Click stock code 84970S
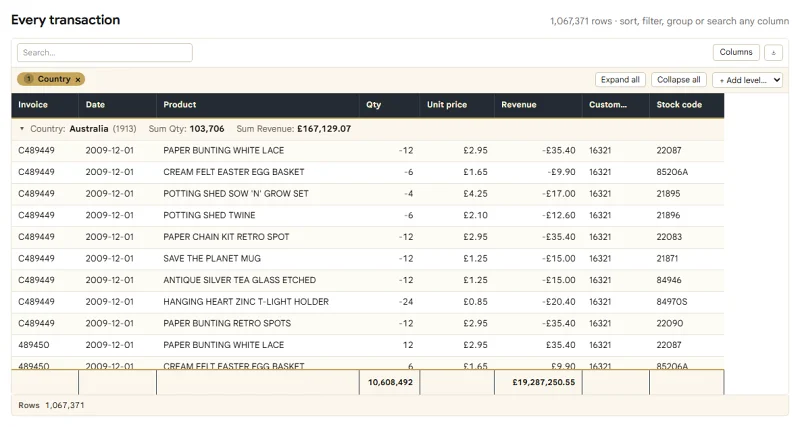 (x=671, y=302)
